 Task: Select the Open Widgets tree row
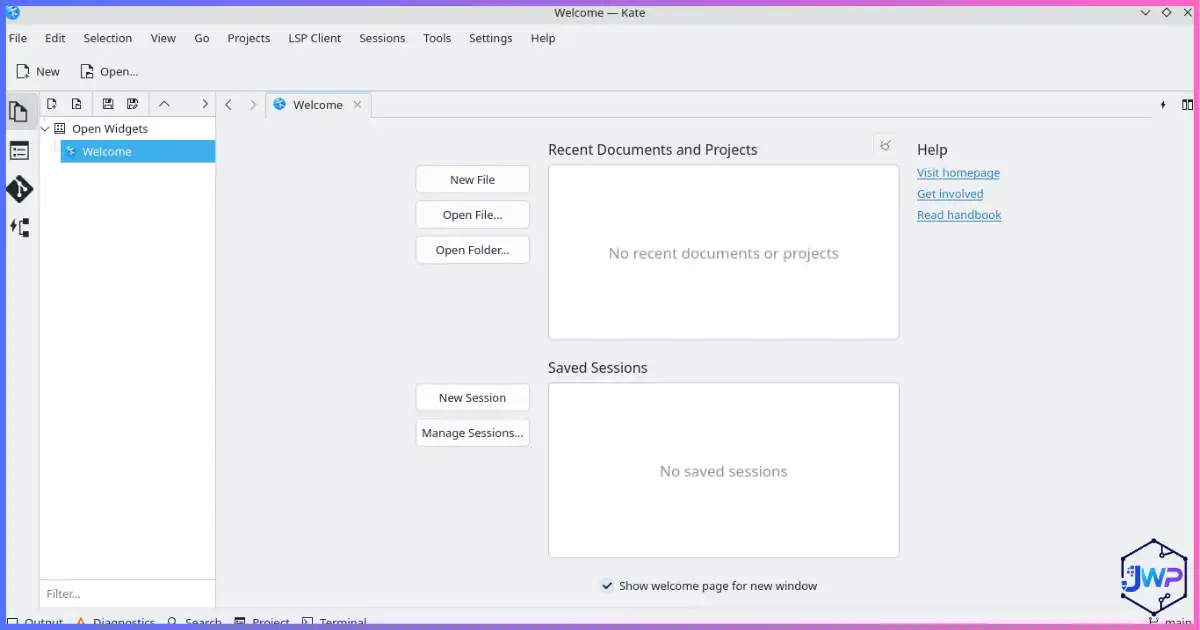[x=128, y=128]
